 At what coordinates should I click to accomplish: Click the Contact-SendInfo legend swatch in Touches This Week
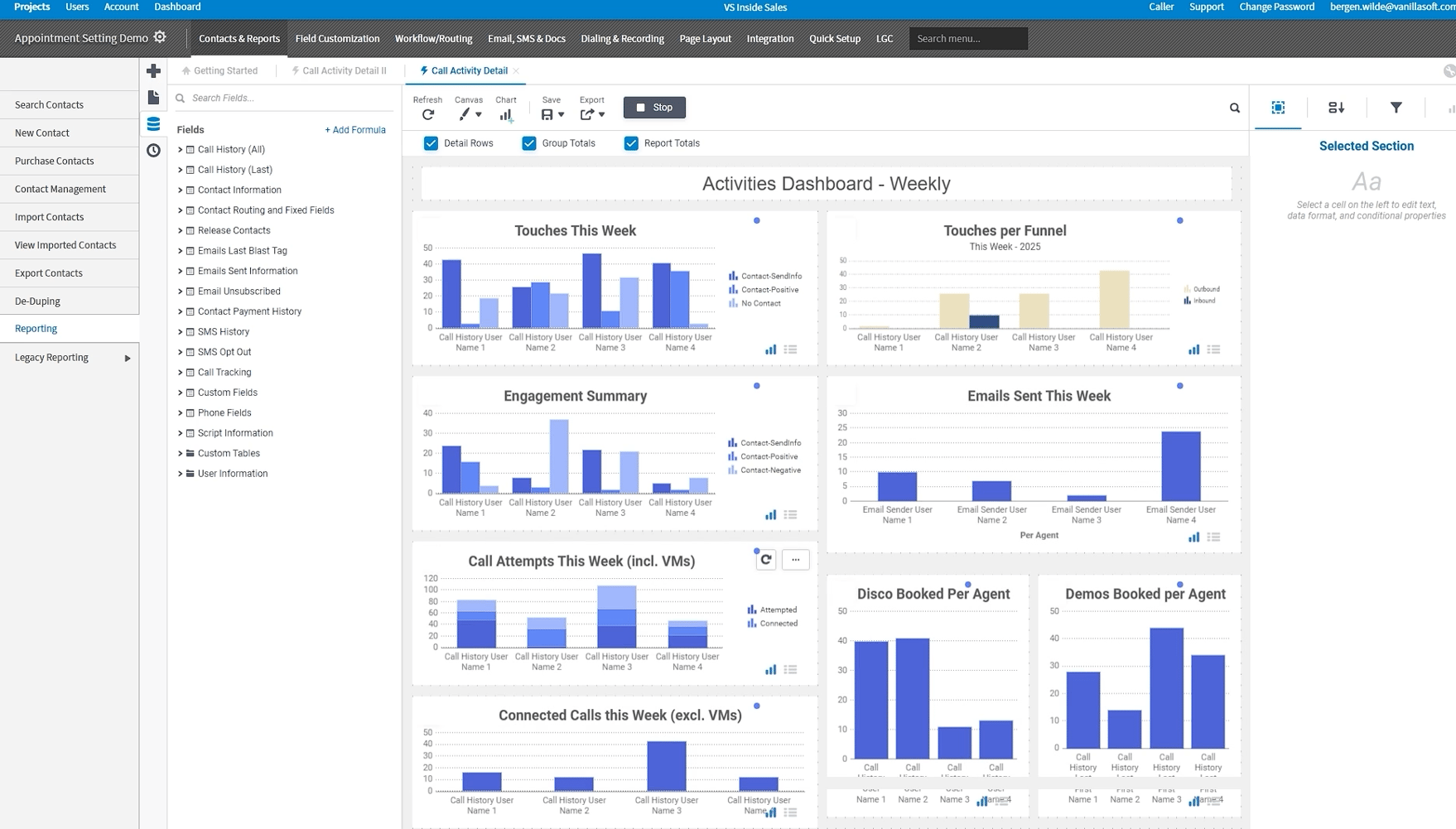pyautogui.click(x=733, y=277)
